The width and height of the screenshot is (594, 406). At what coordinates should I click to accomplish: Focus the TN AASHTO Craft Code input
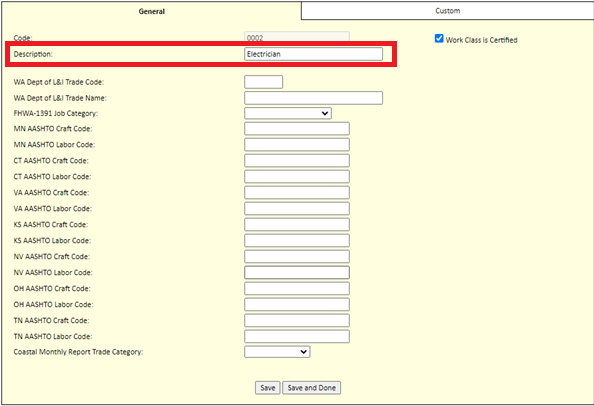point(297,320)
